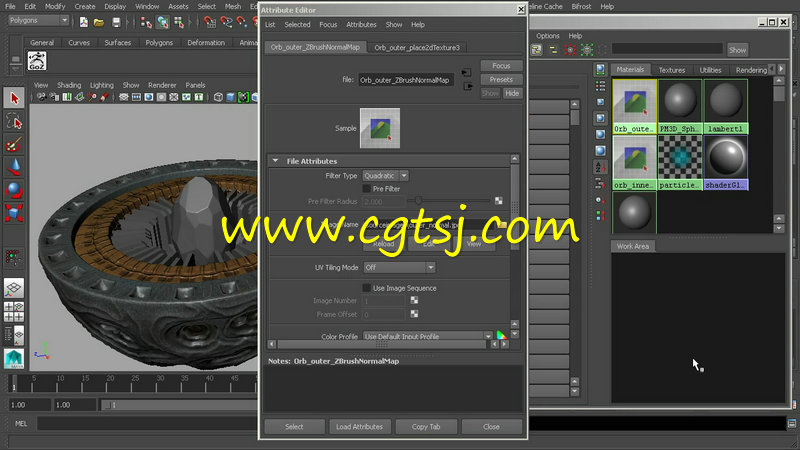Open the viewport Shading menu
Viewport: 800px width, 450px height.
click(x=69, y=85)
